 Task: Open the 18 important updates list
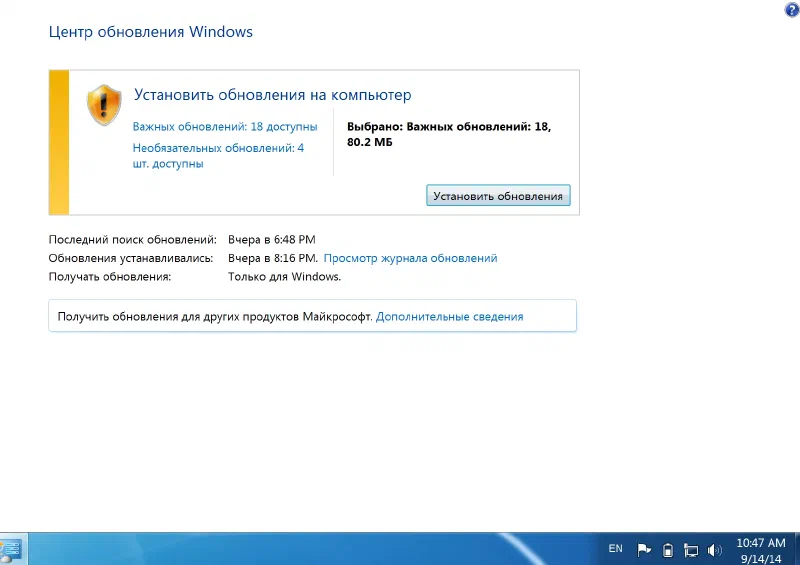click(225, 127)
